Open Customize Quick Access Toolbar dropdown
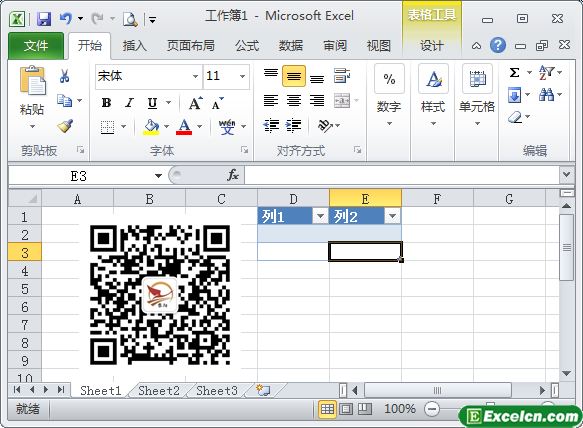 (152, 19)
